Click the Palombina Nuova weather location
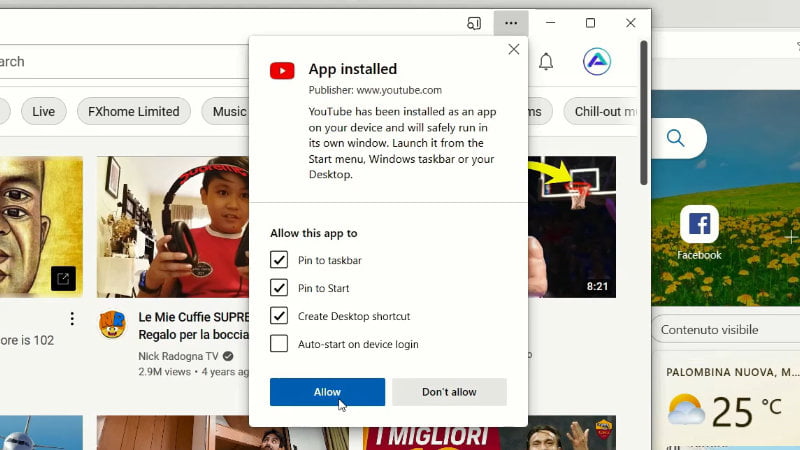 [x=733, y=372]
